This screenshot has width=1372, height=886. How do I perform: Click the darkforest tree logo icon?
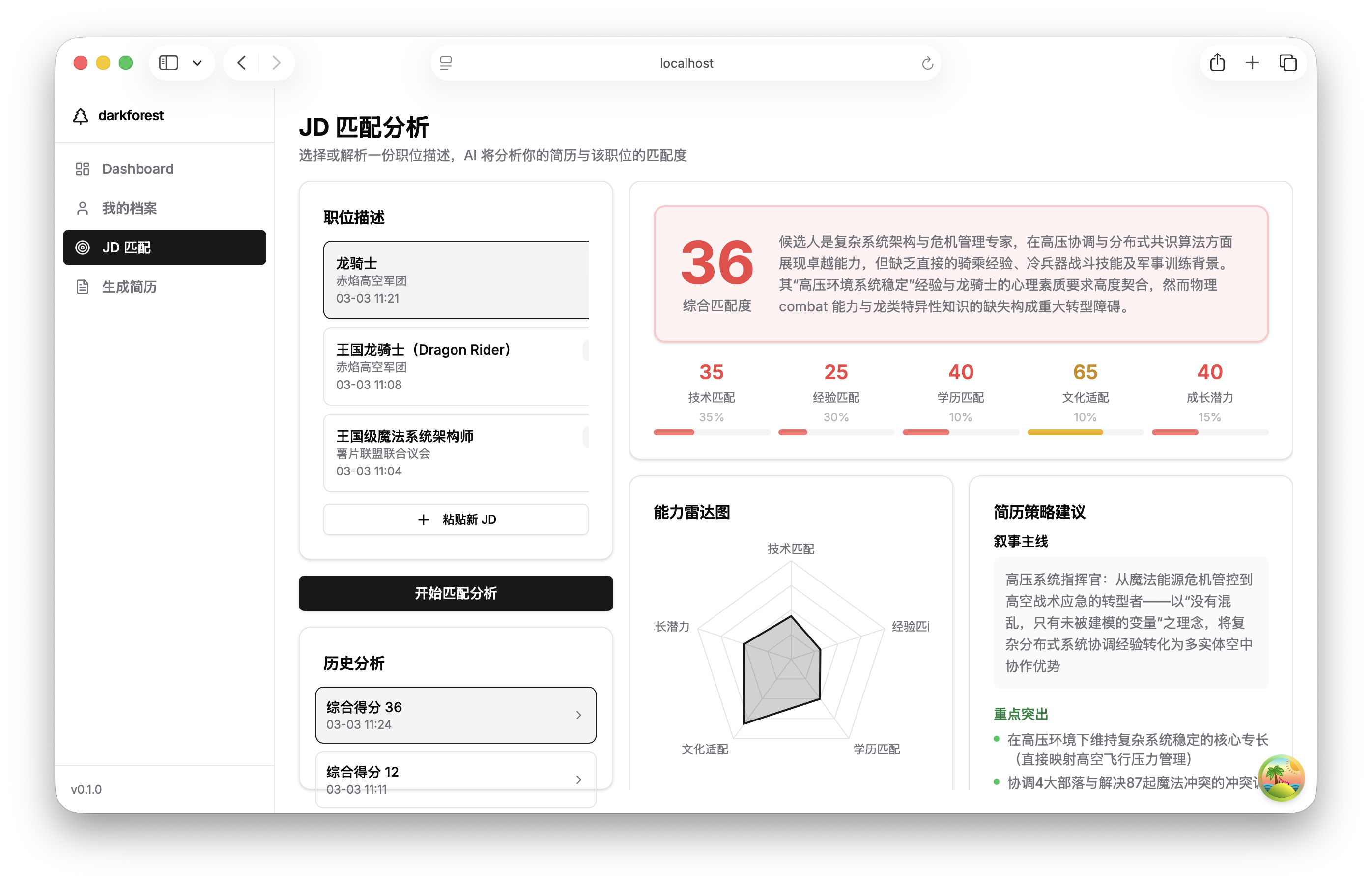pos(81,115)
